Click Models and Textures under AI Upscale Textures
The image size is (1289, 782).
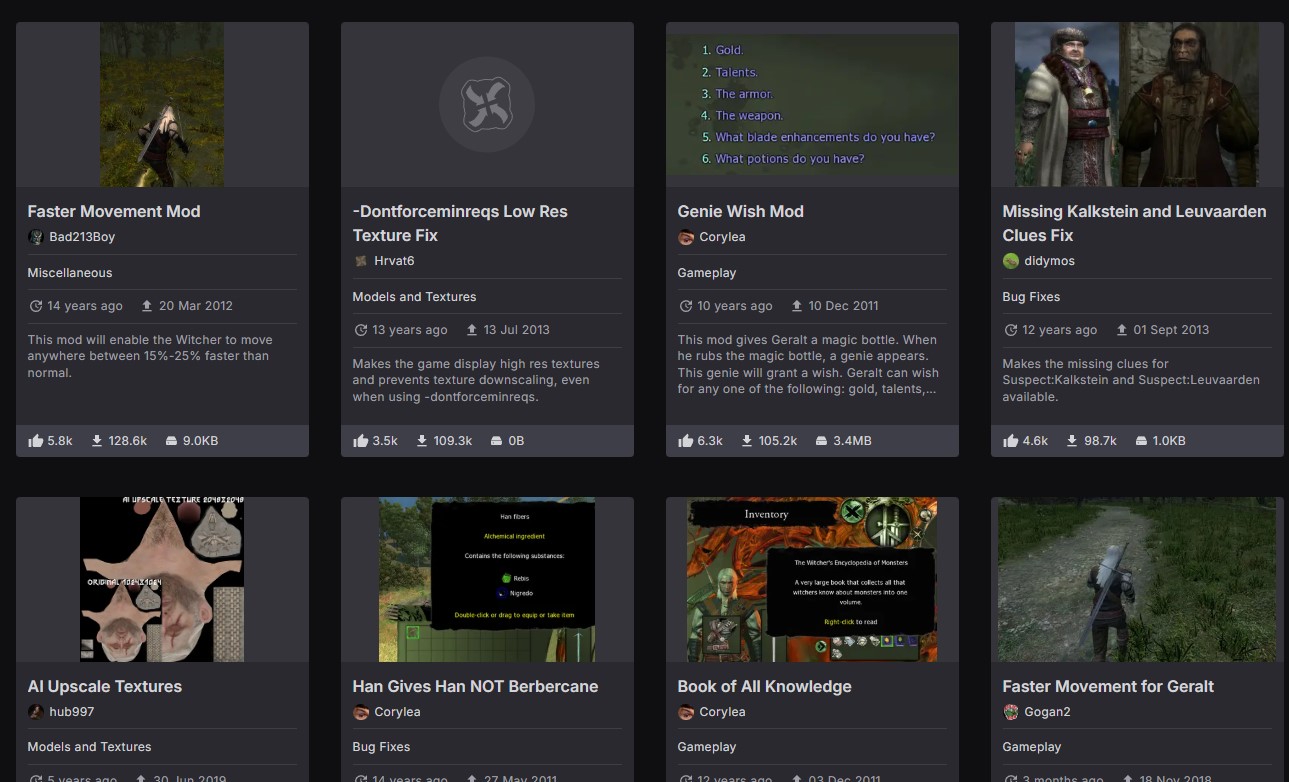(89, 747)
